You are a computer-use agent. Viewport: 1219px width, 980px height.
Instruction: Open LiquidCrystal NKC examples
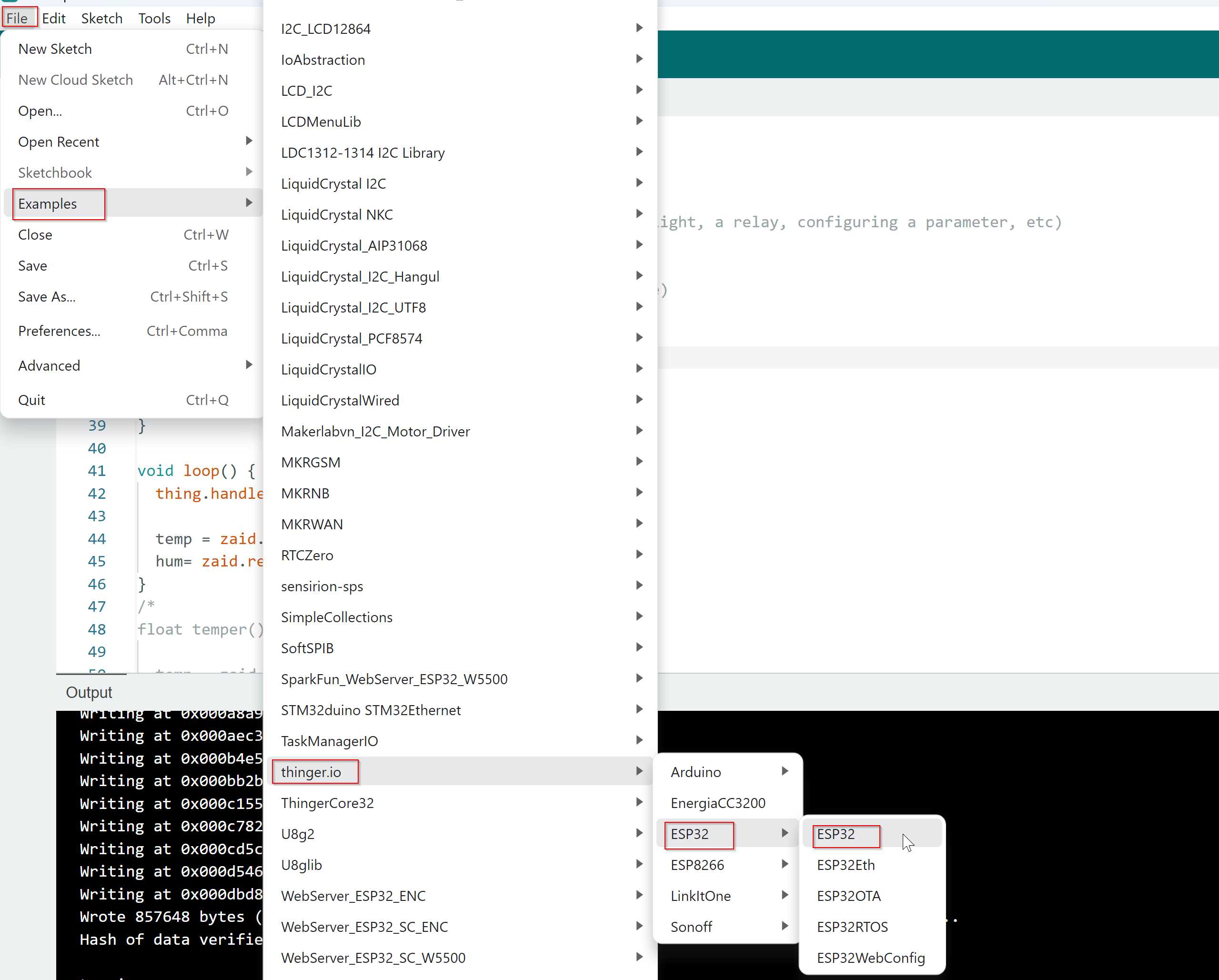click(x=460, y=214)
